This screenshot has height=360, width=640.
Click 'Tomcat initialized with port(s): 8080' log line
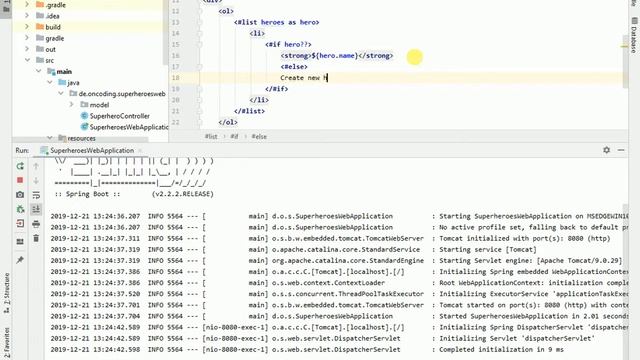pos(524,238)
